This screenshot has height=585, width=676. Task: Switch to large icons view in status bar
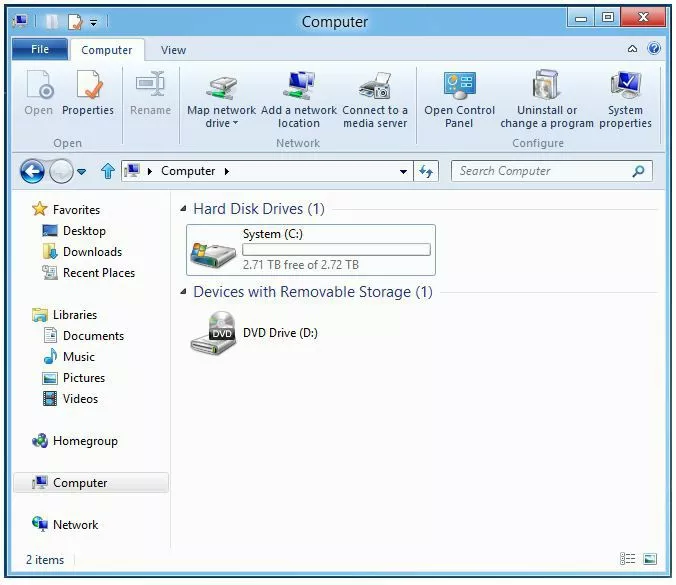pos(650,560)
